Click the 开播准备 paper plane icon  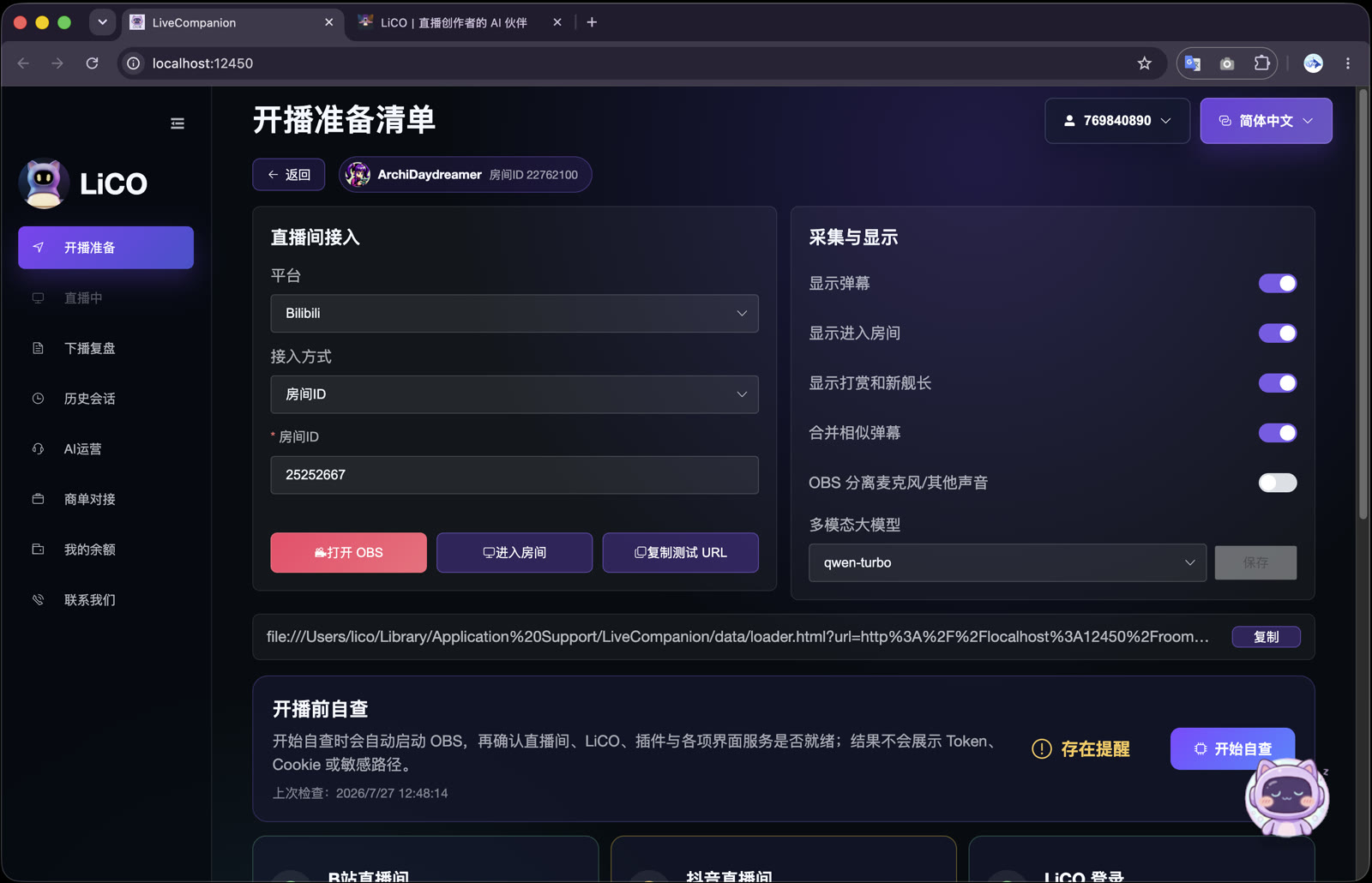click(x=38, y=248)
